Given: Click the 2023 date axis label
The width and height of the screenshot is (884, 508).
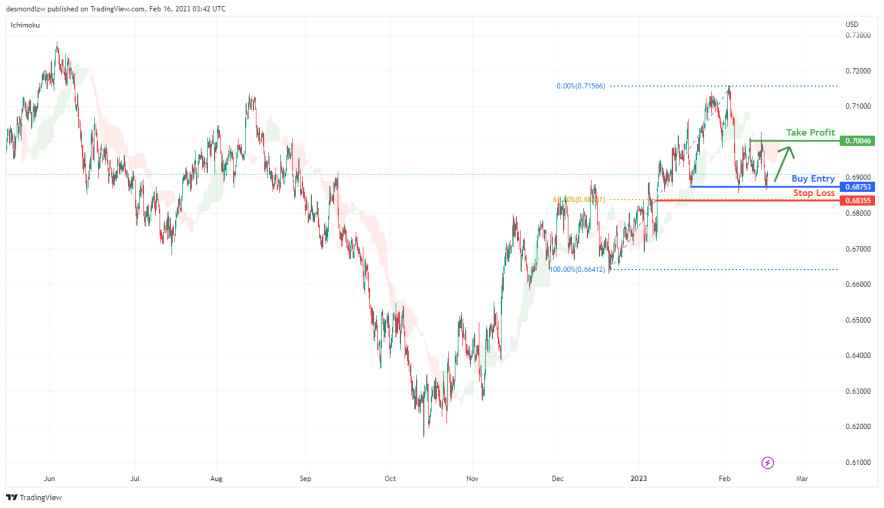Looking at the screenshot, I should coord(639,479).
